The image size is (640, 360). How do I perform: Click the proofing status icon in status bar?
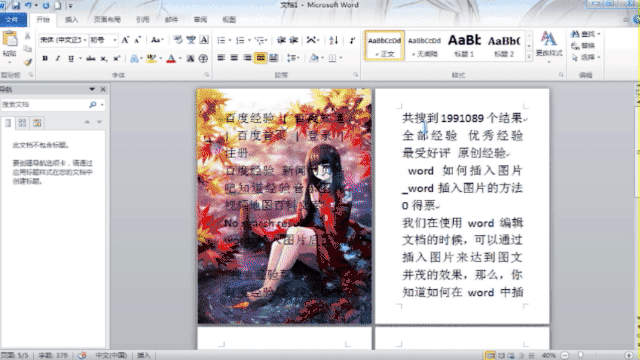82,356
